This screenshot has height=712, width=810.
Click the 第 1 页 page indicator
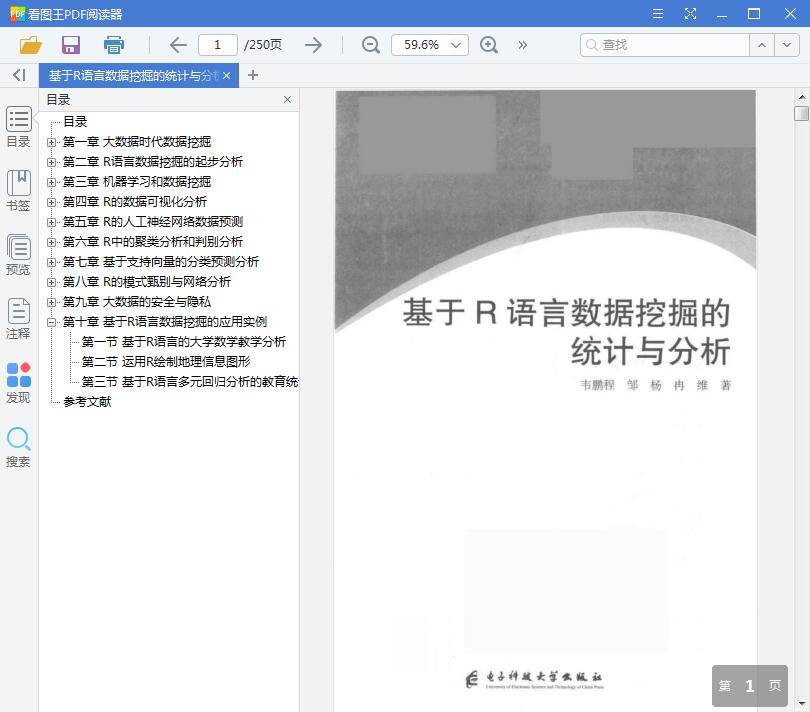[x=750, y=686]
